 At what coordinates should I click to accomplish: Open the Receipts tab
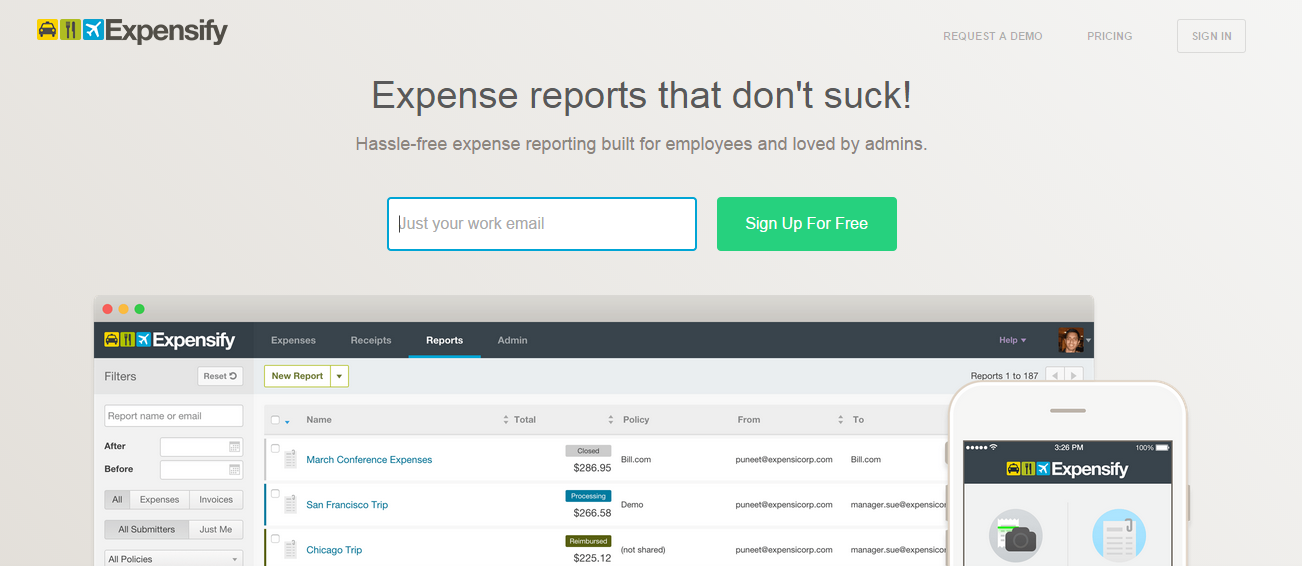click(x=371, y=340)
